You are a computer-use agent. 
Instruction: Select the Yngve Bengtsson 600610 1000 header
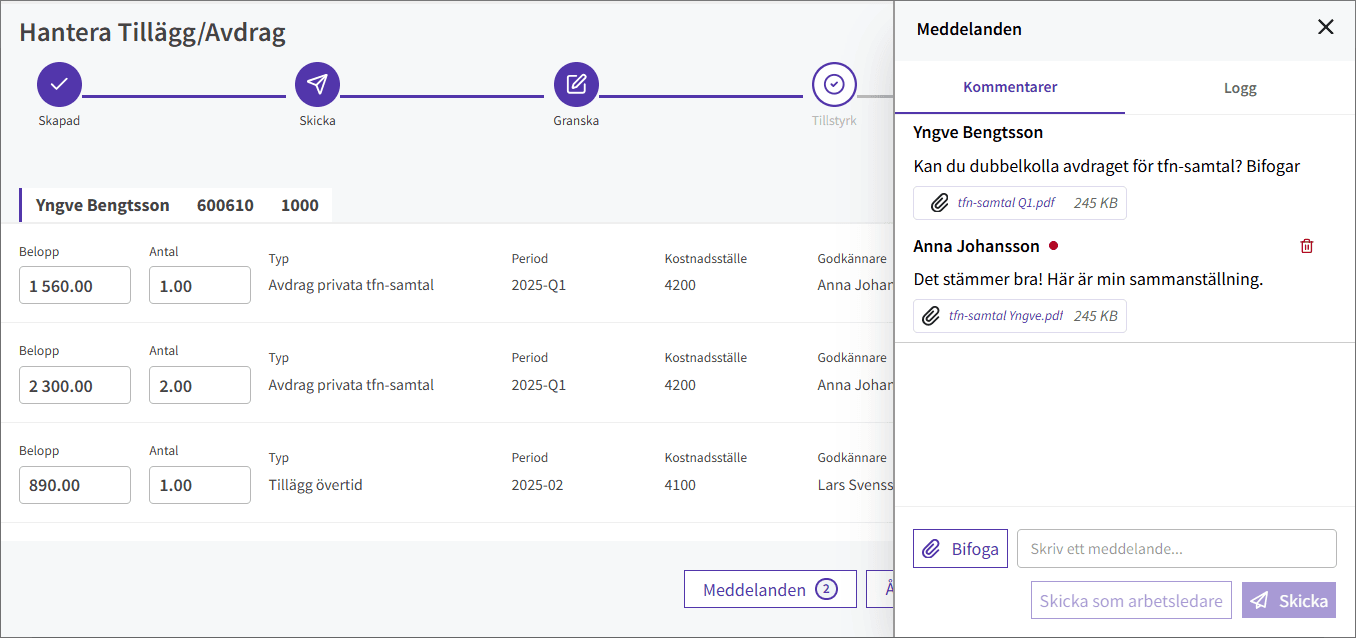pyautogui.click(x=176, y=205)
